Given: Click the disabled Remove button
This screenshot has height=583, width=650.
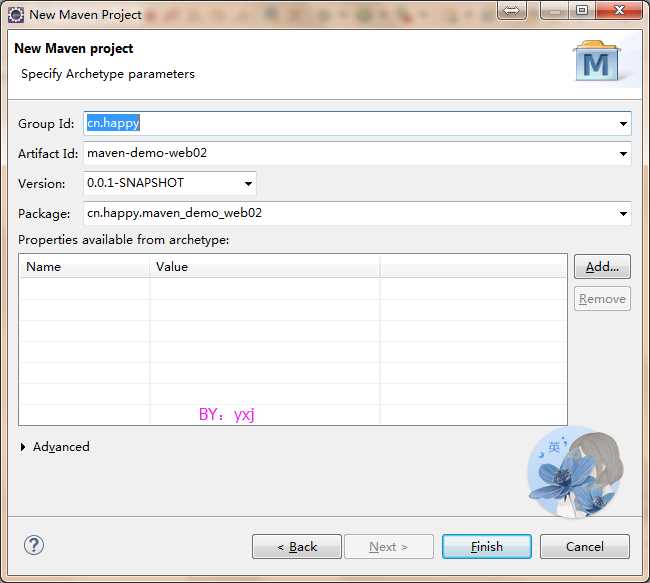Looking at the screenshot, I should pos(602,299).
